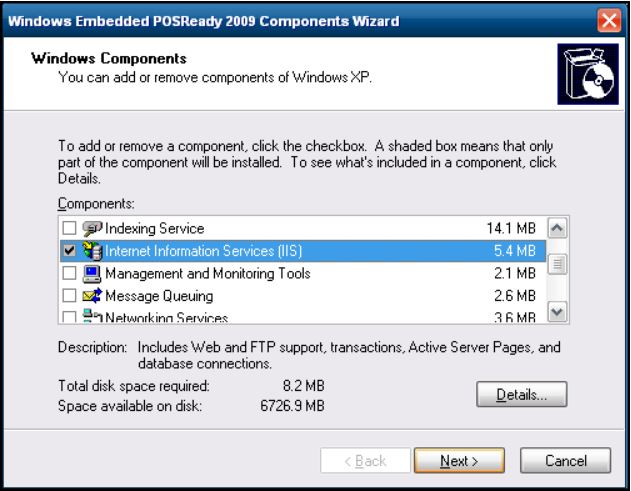The width and height of the screenshot is (631, 491).
Task: Click the components list scrollbar thumb
Action: (560, 264)
